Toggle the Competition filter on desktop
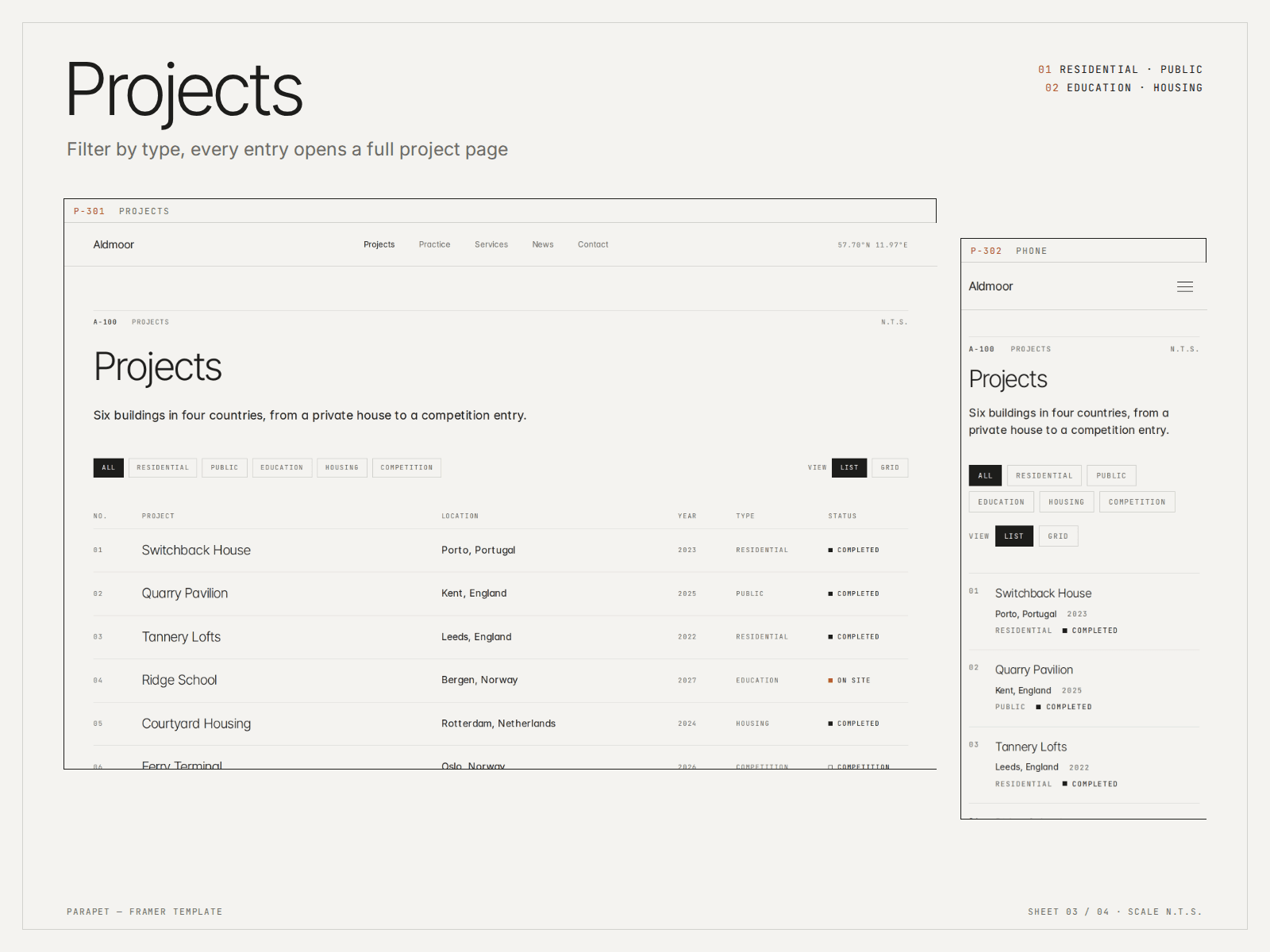The height and width of the screenshot is (952, 1270). (406, 467)
